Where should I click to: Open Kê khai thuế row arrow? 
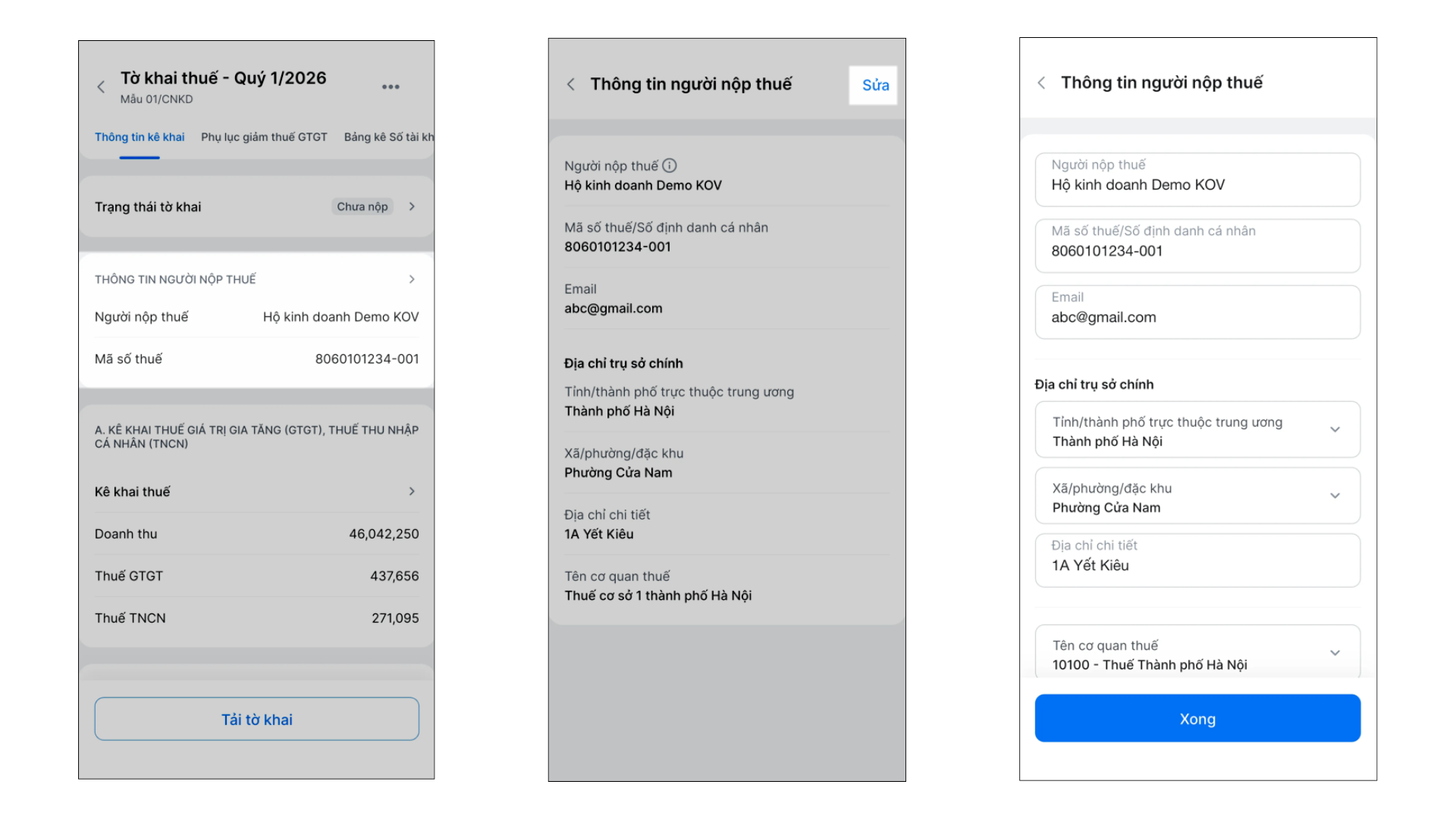(412, 491)
